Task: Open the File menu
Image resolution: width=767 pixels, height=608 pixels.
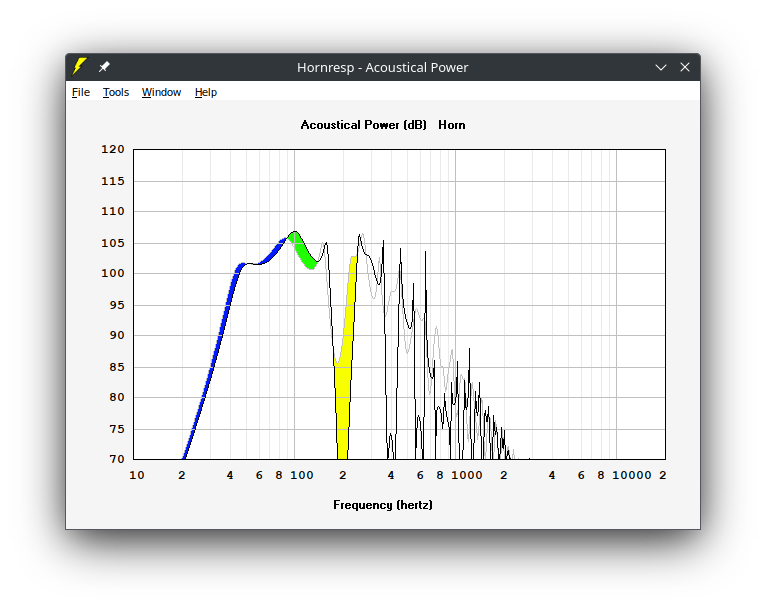Action: (x=81, y=92)
